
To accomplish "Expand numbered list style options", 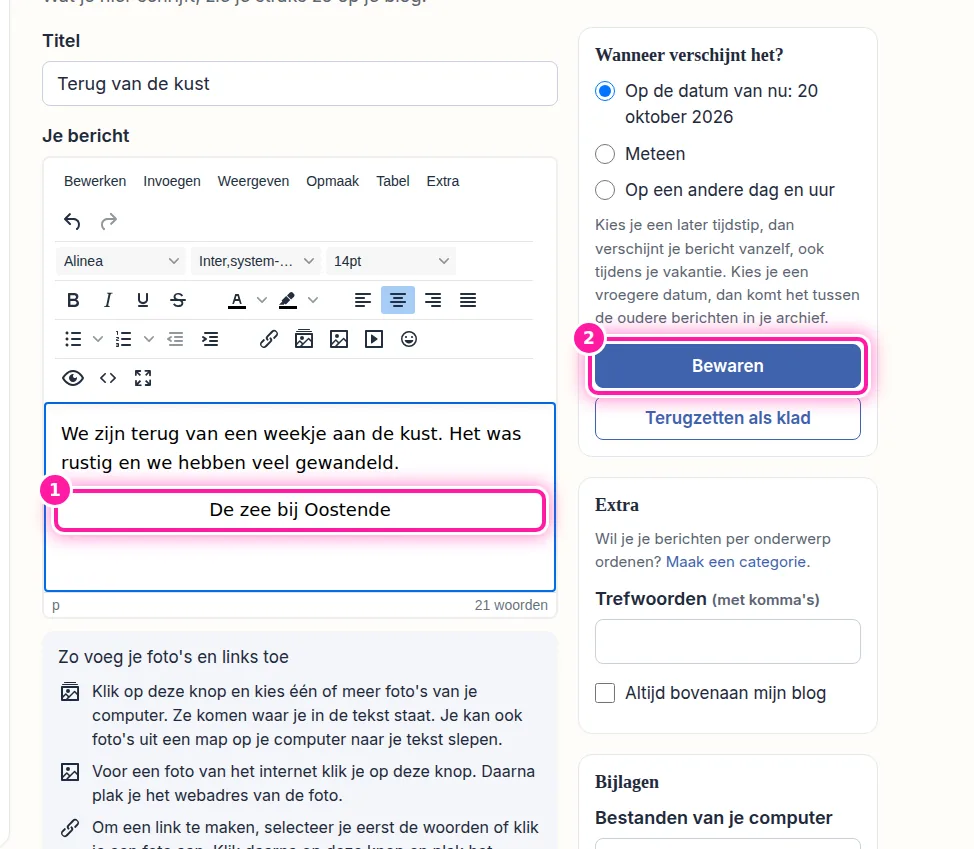I will (148, 339).
